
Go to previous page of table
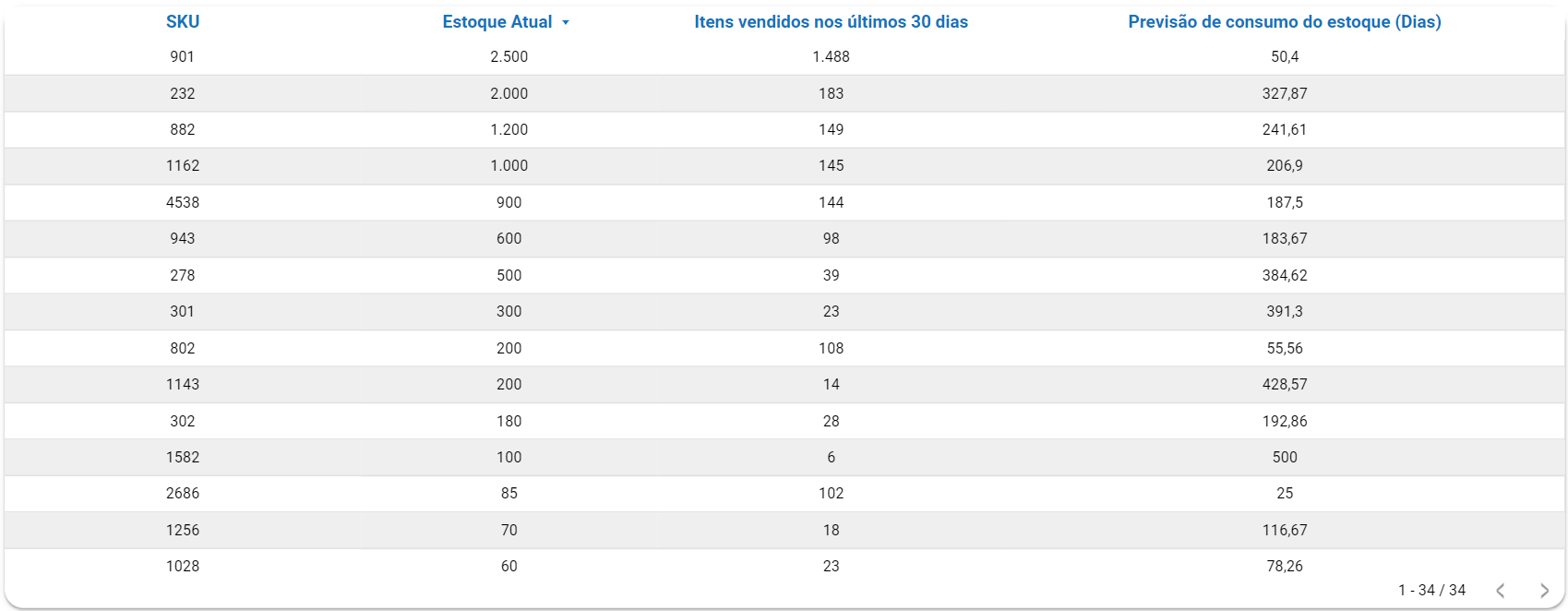(1501, 591)
